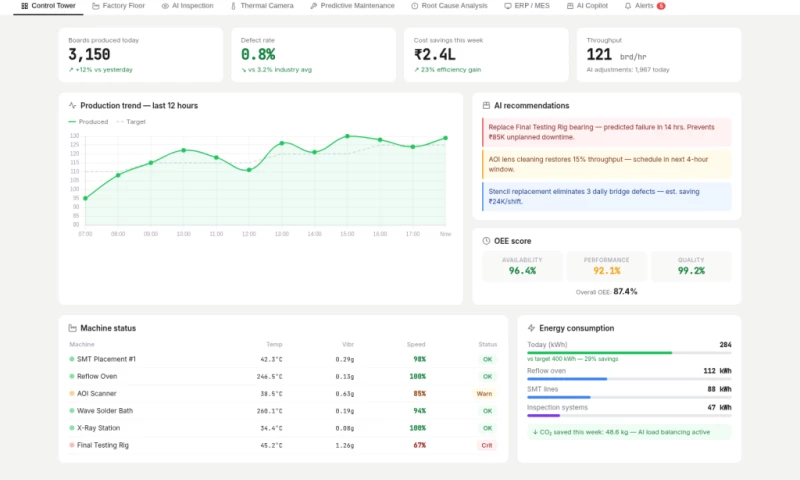Click the 07:00 chart data point
Screen dimensions: 800x480
85,198
